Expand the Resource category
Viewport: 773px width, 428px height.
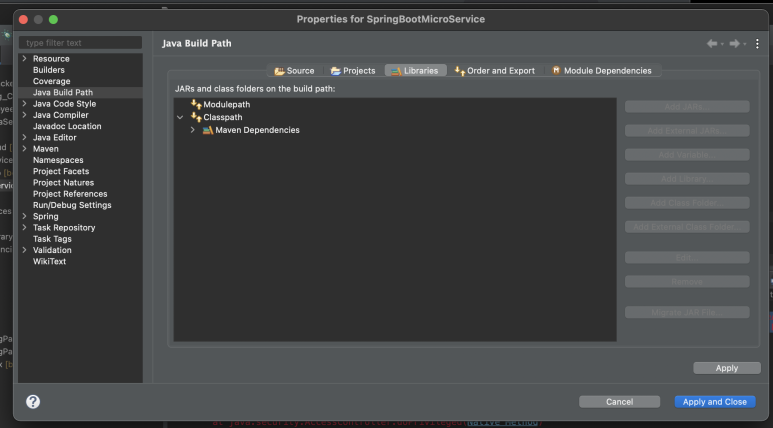(x=24, y=58)
